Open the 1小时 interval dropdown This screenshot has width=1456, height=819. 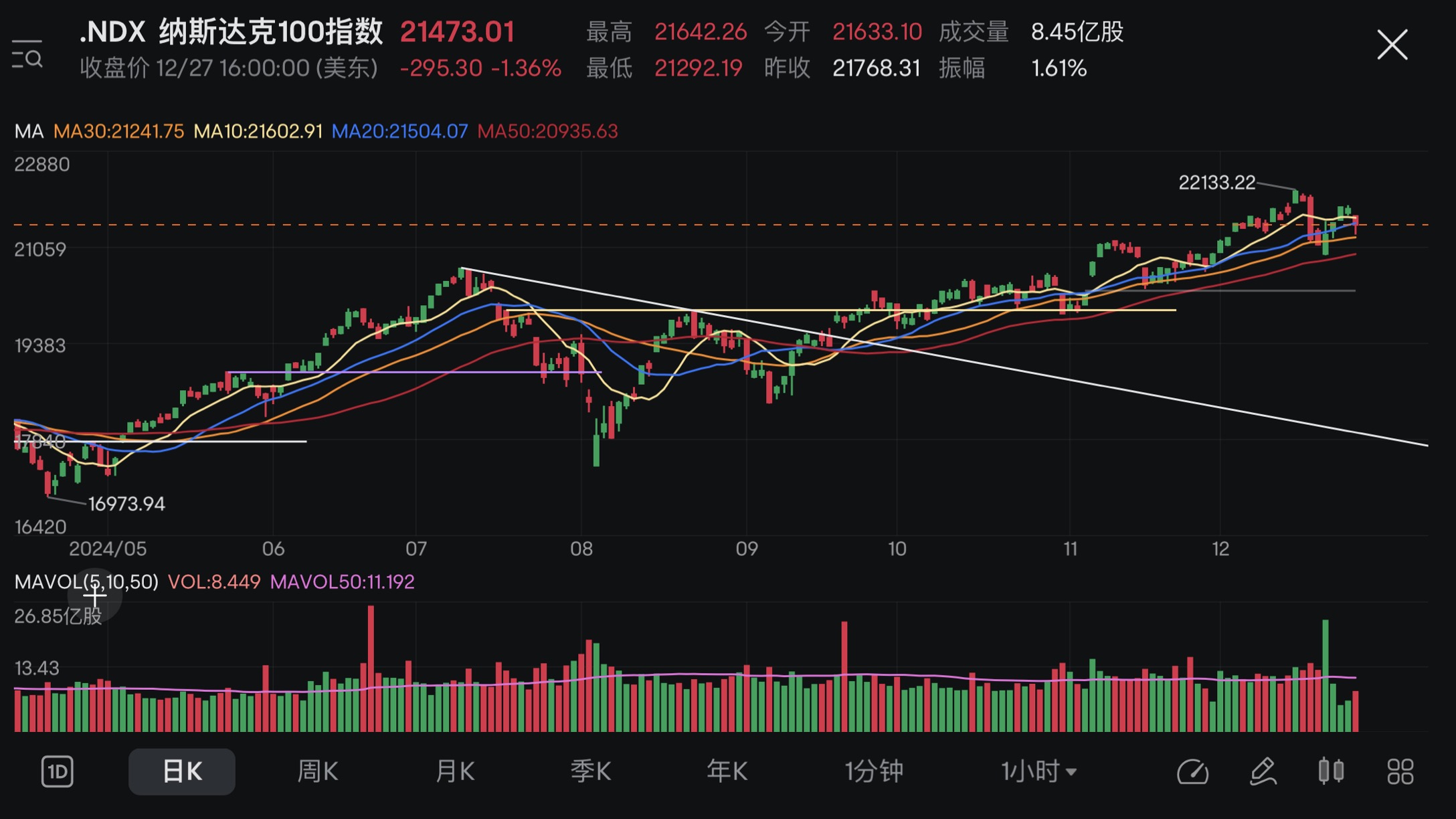pyautogui.click(x=1038, y=771)
